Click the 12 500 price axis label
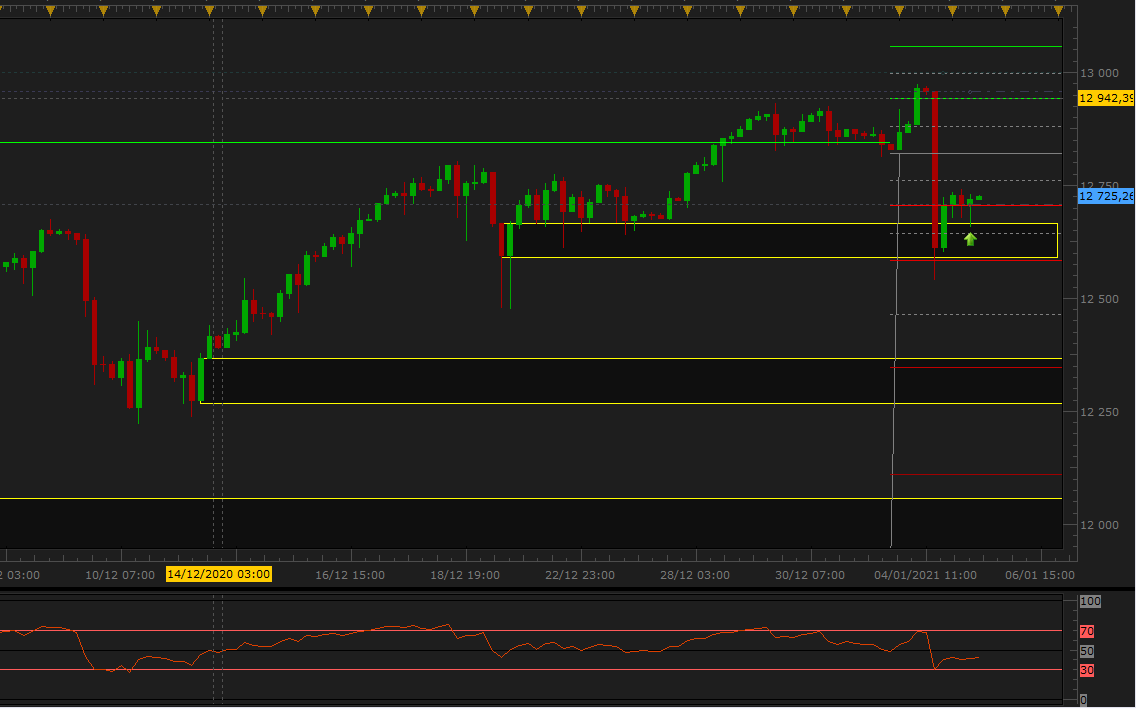 coord(1099,299)
